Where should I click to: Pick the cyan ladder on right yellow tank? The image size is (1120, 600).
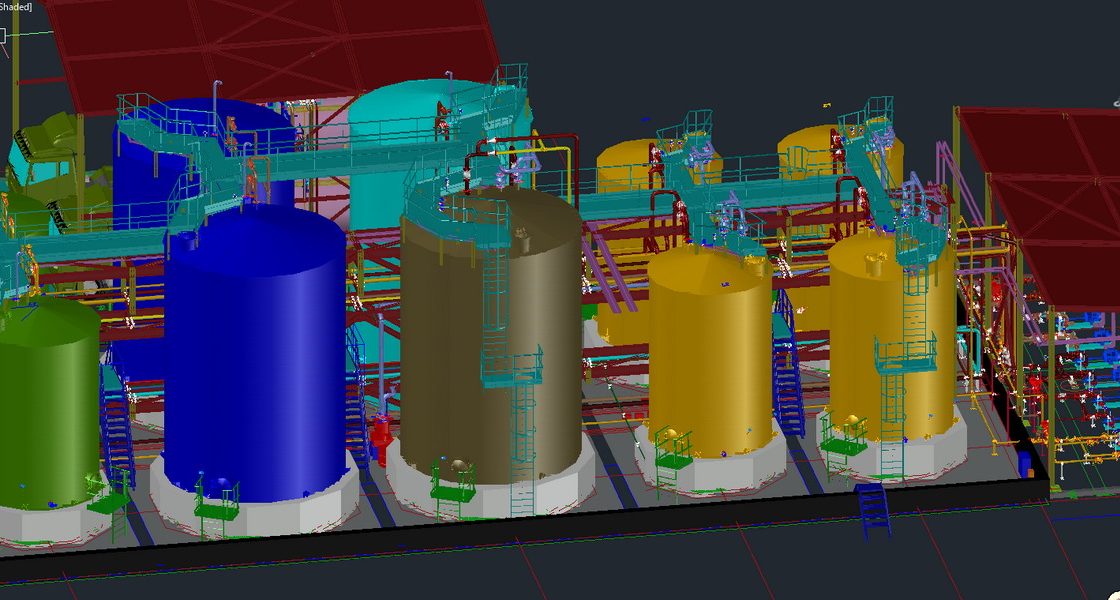tap(916, 300)
